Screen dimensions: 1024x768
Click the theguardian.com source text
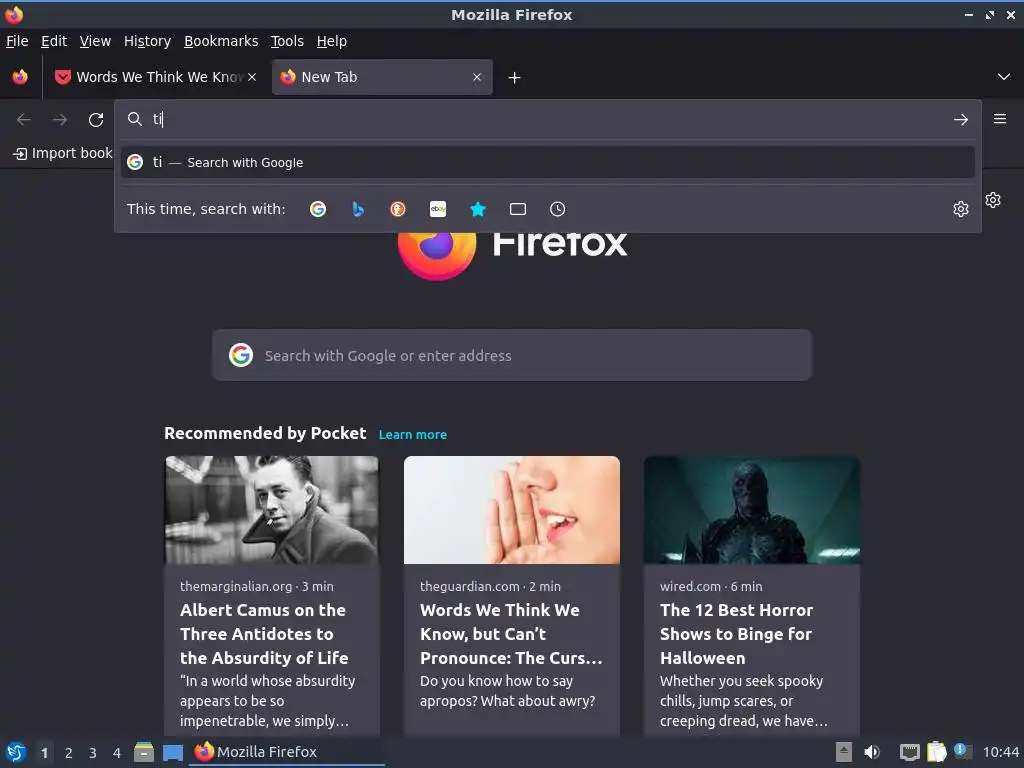470,586
